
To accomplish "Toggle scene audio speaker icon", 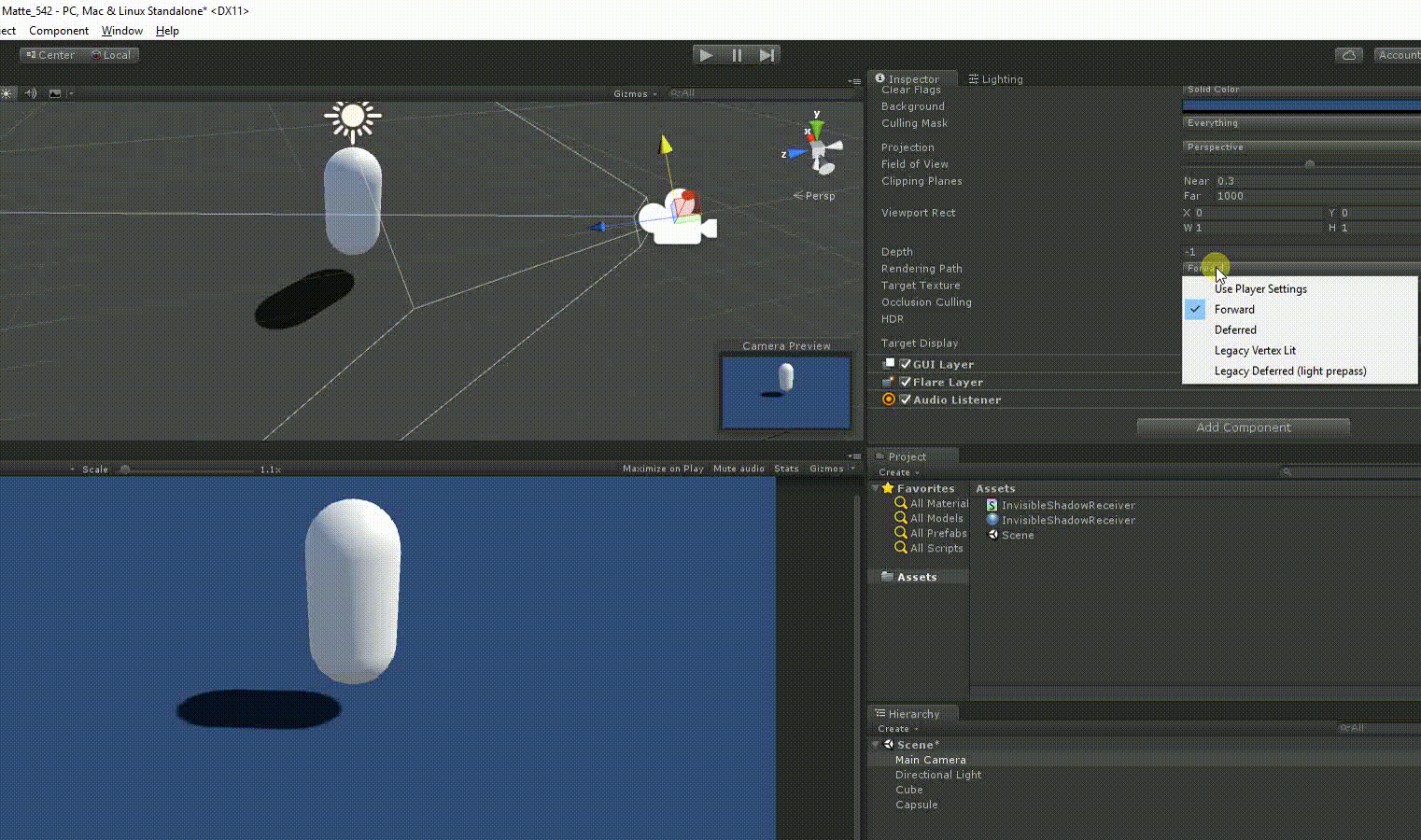I will tap(31, 92).
